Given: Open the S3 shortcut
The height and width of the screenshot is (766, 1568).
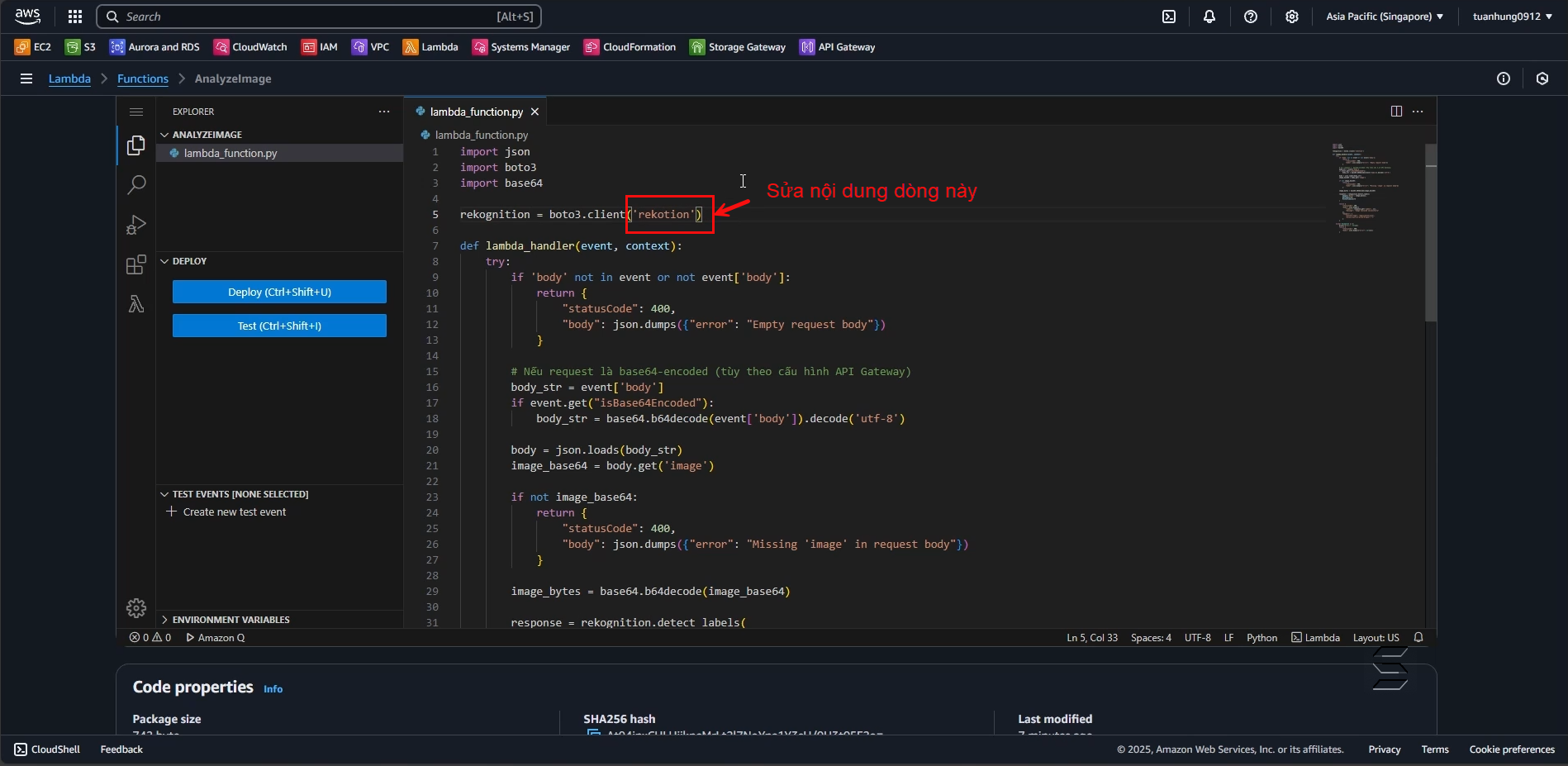Looking at the screenshot, I should (81, 47).
